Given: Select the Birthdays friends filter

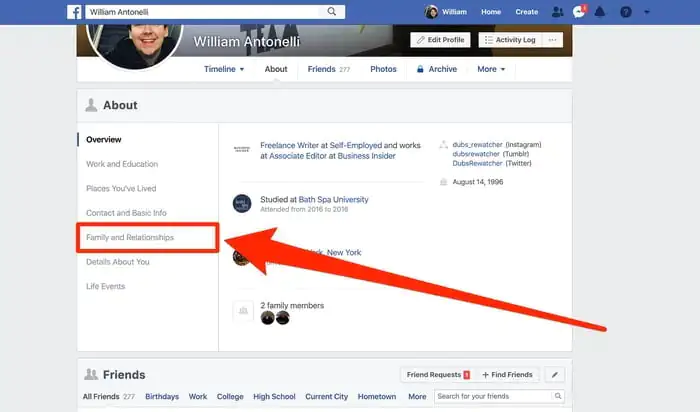Looking at the screenshot, I should point(162,397).
